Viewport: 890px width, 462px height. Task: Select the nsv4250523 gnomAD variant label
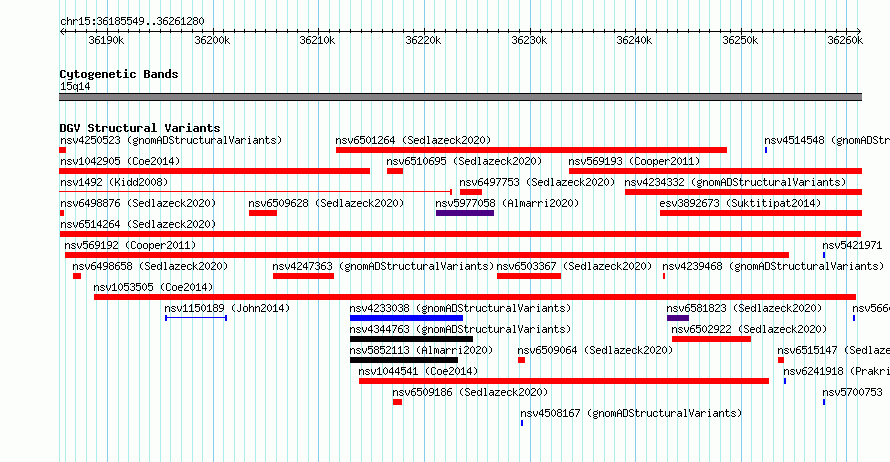click(x=171, y=140)
